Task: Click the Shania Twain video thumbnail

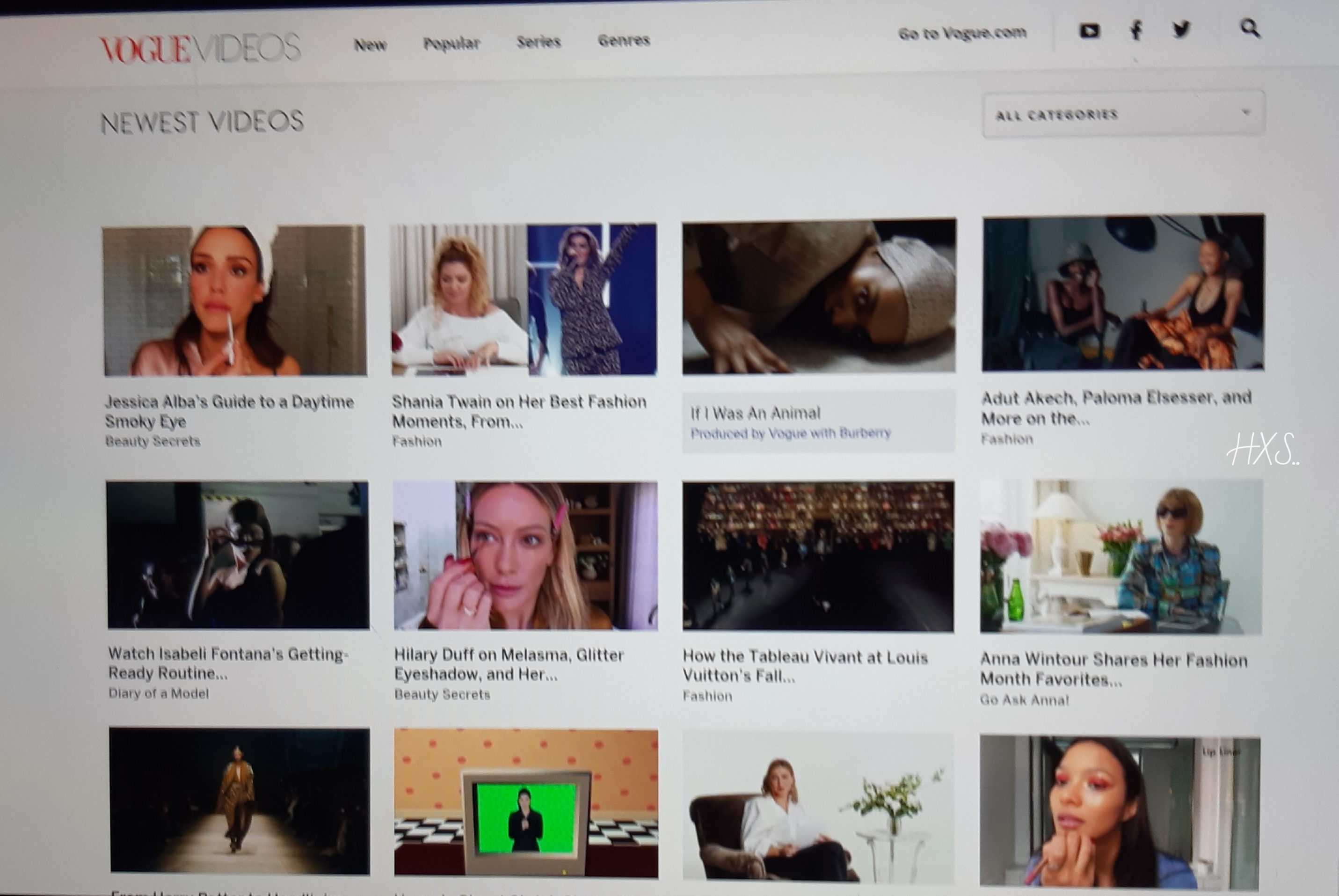Action: (523, 299)
